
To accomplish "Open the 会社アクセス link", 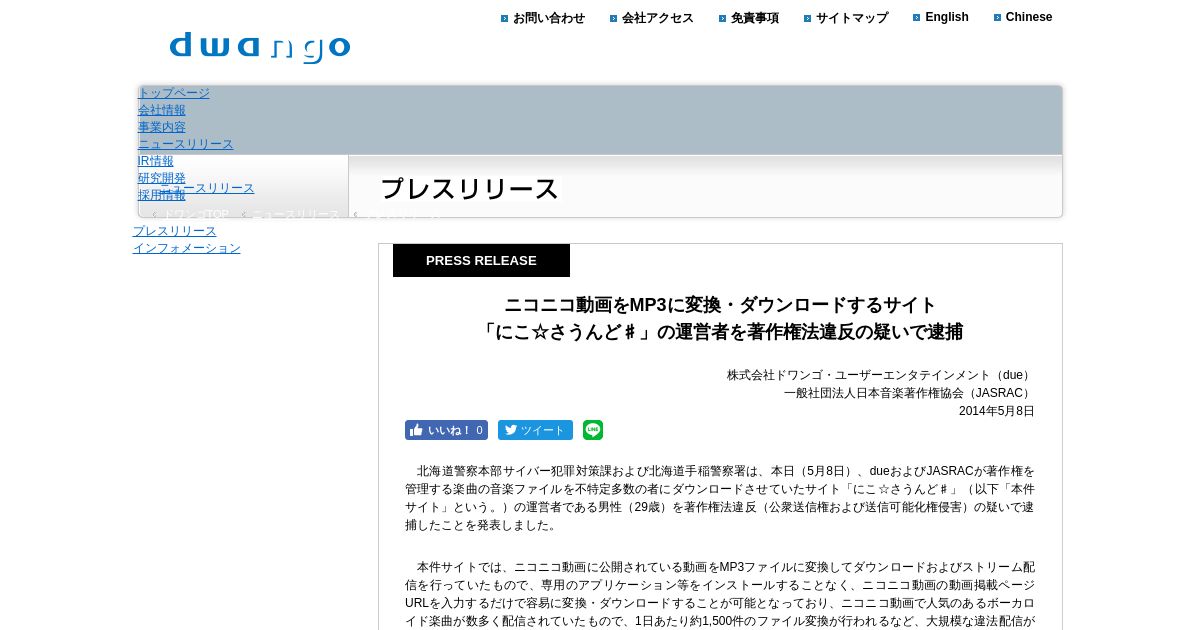I will [x=658, y=18].
